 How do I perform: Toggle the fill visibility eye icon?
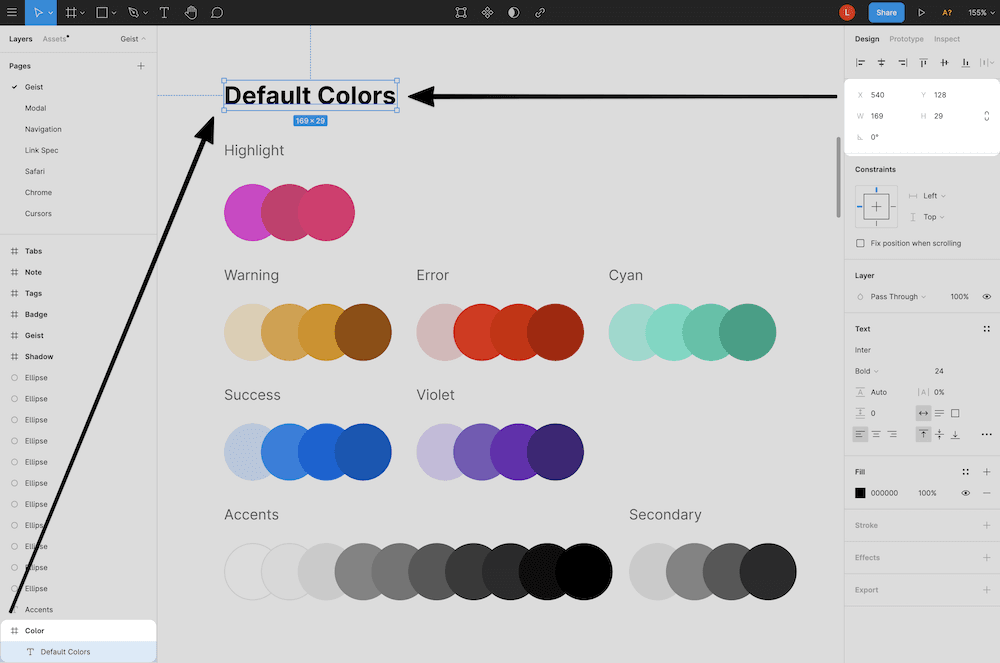(966, 493)
